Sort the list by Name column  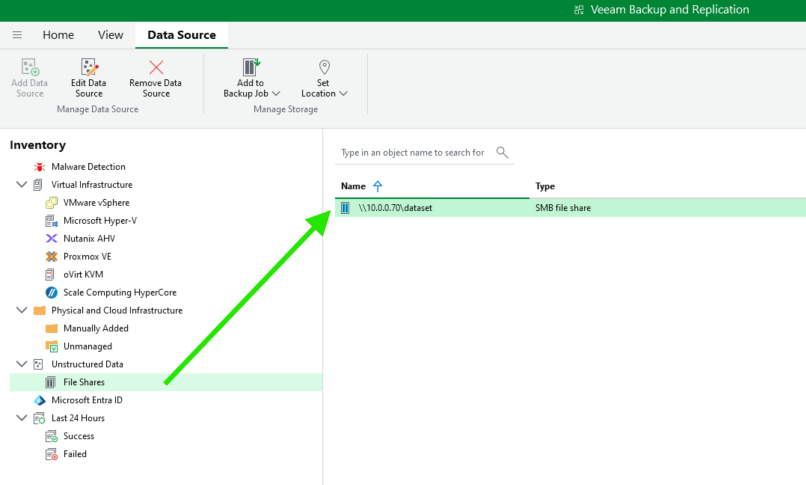[353, 186]
